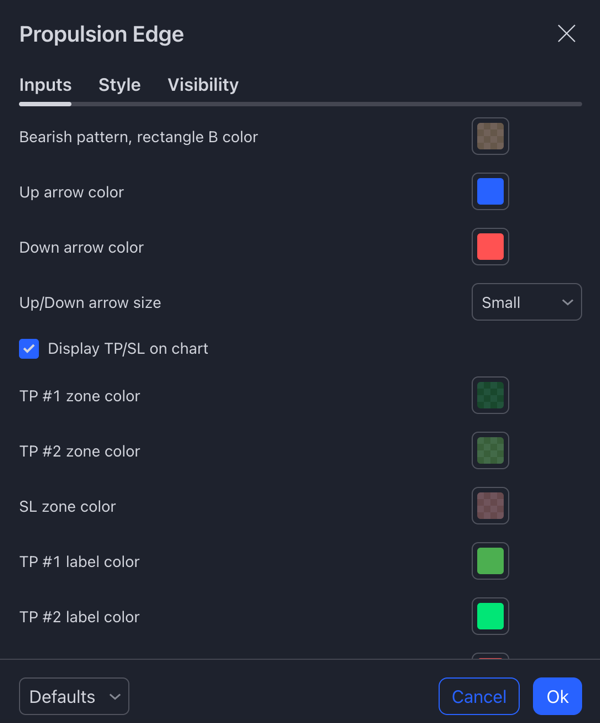Click the partially visible bottom color swatch
This screenshot has width=600, height=723.
coord(490,656)
